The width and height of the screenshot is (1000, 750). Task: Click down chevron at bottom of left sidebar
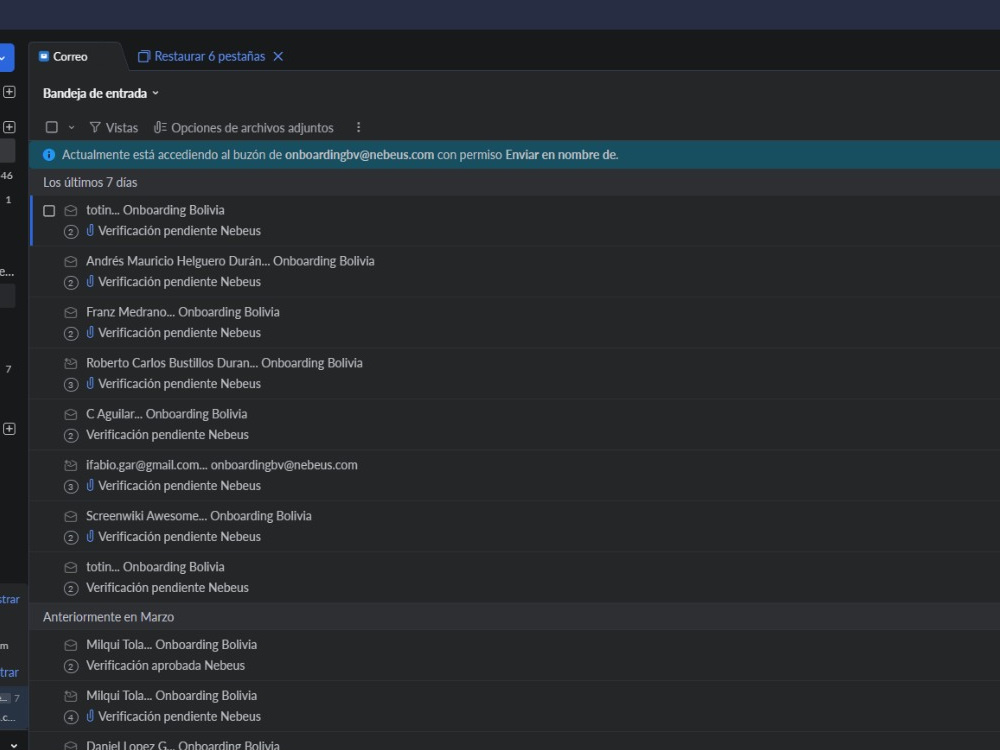13,744
